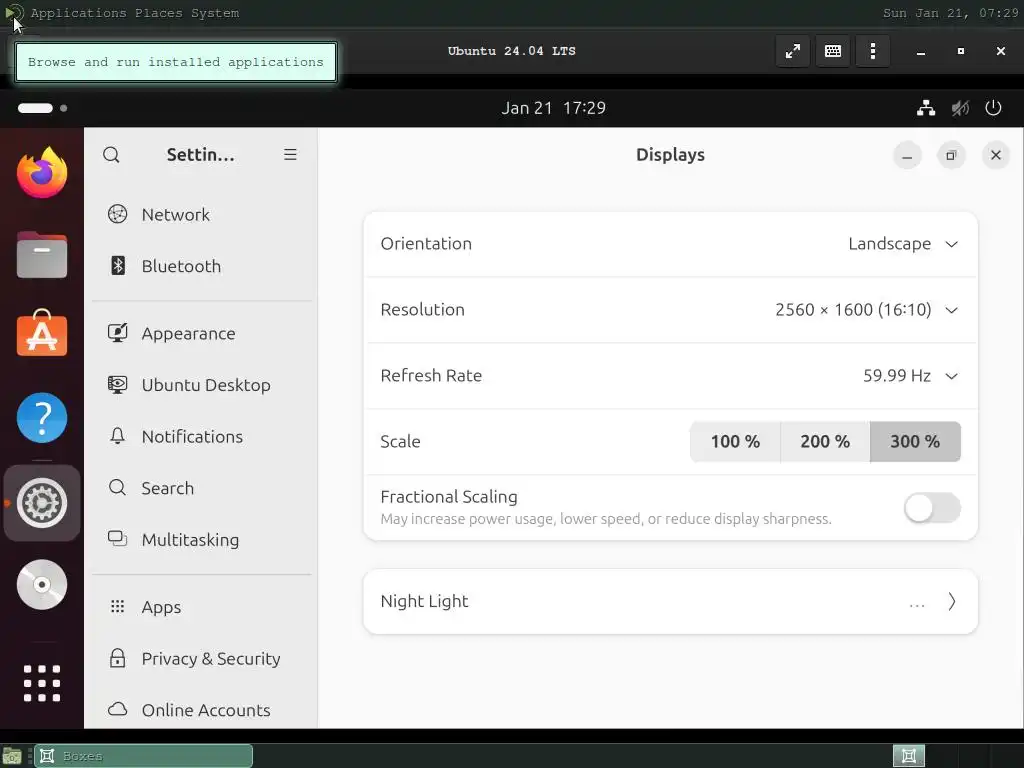Set display scale to 200 %

pyautogui.click(x=825, y=441)
